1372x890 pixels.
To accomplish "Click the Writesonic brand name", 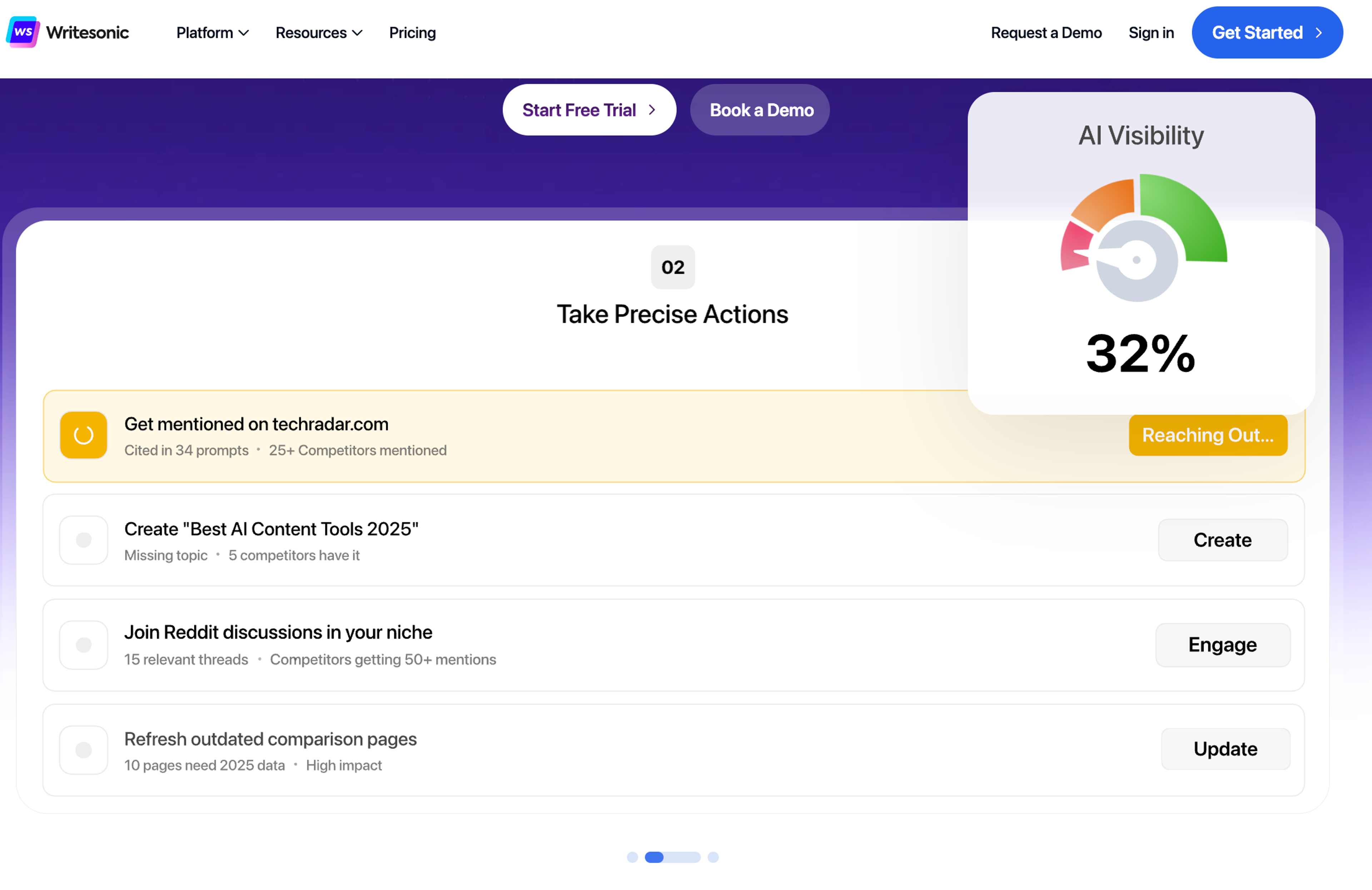I will click(x=88, y=32).
